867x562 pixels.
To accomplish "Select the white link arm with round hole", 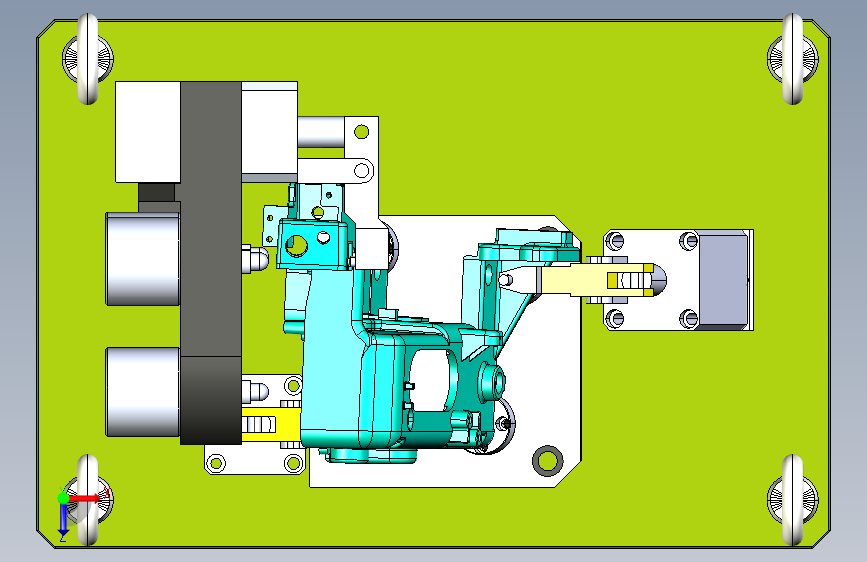I will click(x=335, y=170).
